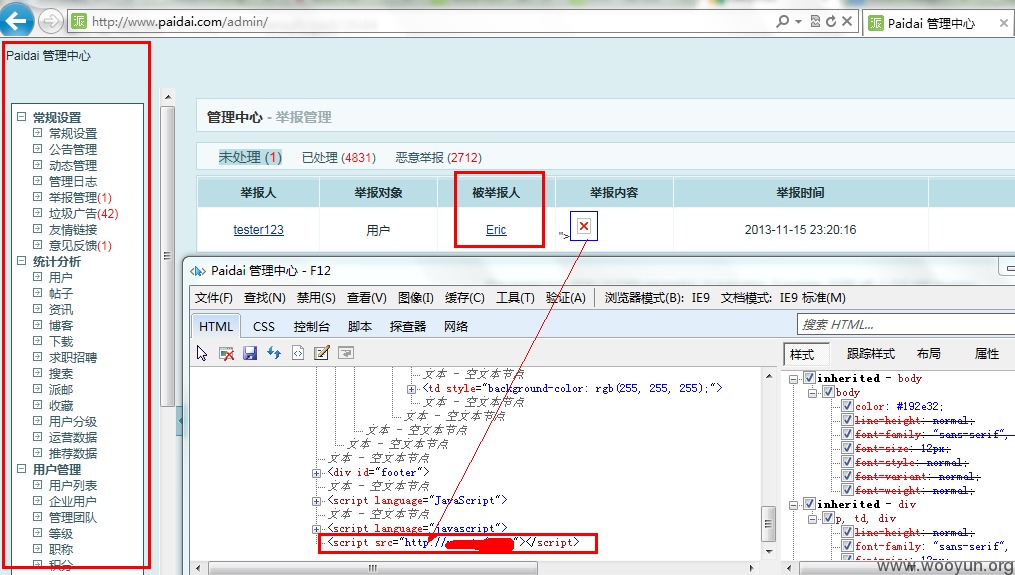Switch to the 网络 tab

pyautogui.click(x=456, y=326)
